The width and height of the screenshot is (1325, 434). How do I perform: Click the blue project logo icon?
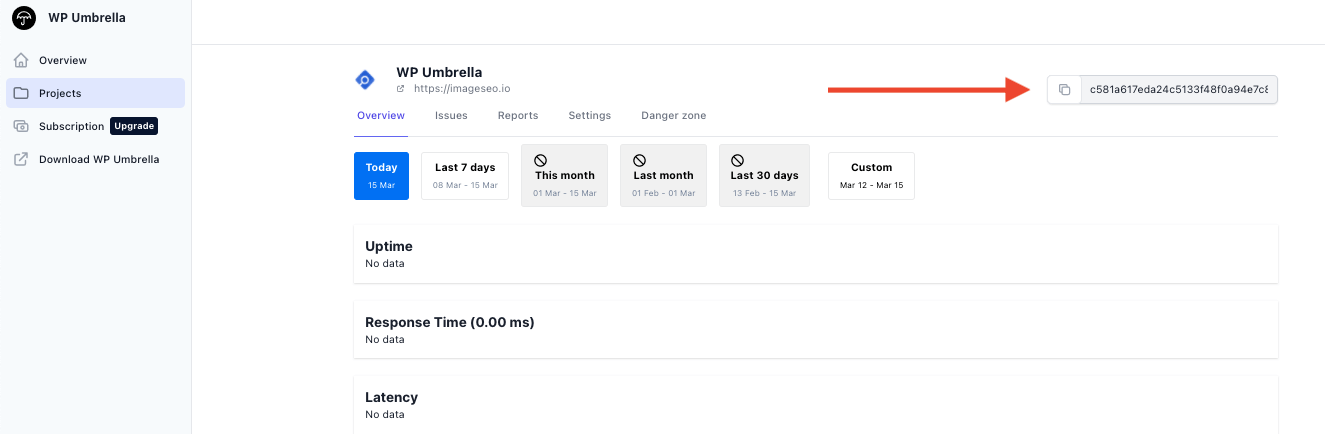point(365,80)
